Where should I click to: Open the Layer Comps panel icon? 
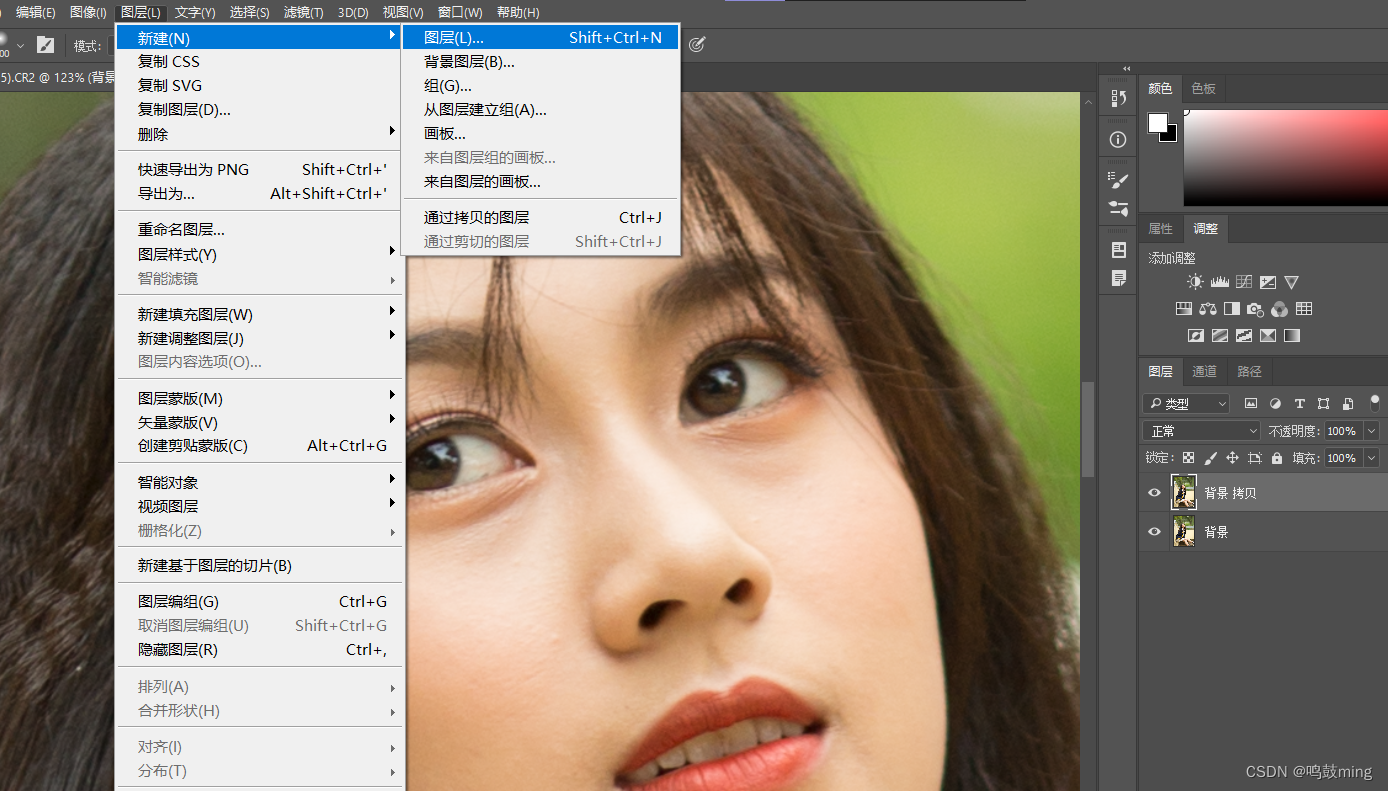(x=1119, y=250)
